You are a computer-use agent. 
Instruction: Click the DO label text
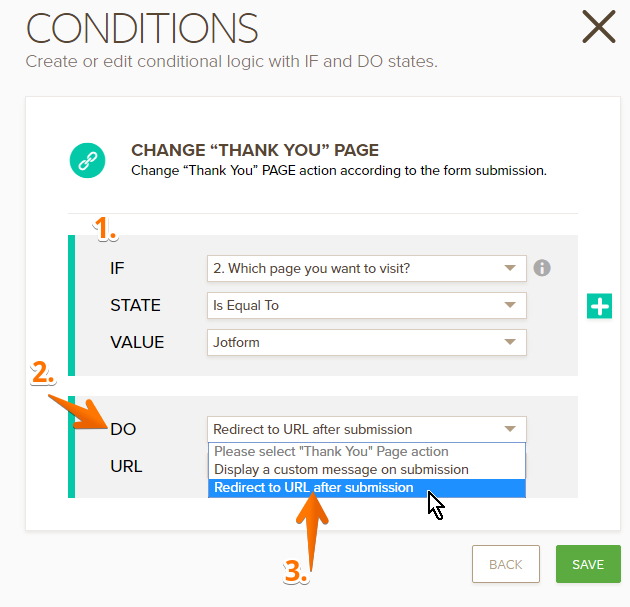click(x=123, y=429)
